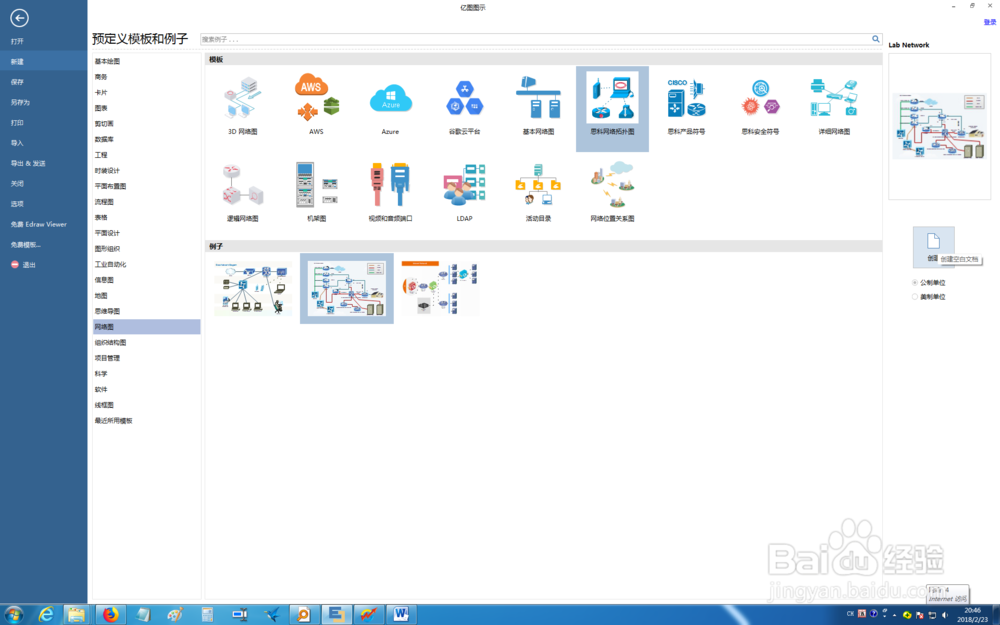Click the 登录 login link
This screenshot has height=625, width=1000.
coord(989,22)
